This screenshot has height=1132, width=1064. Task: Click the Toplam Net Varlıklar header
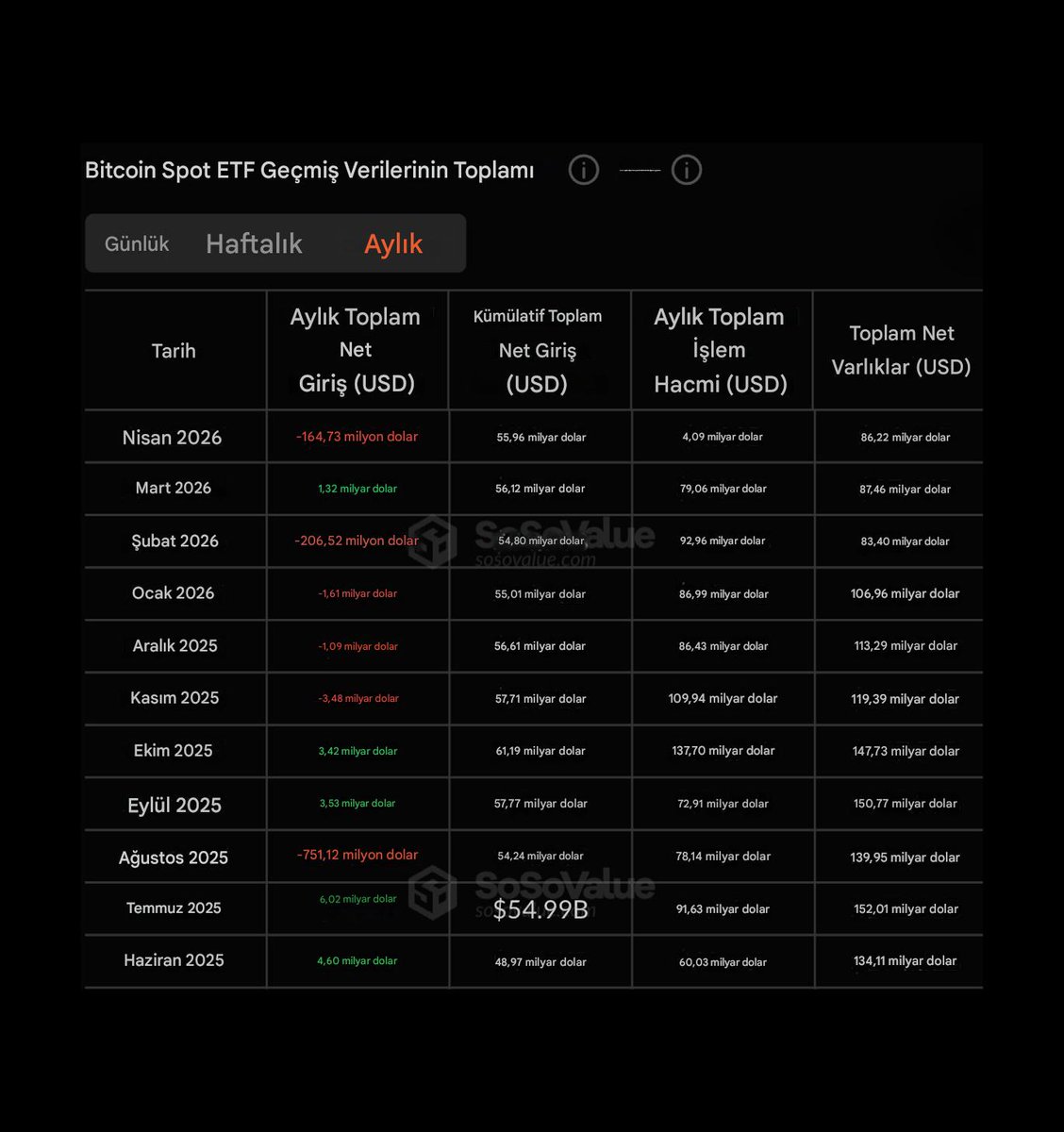click(902, 350)
